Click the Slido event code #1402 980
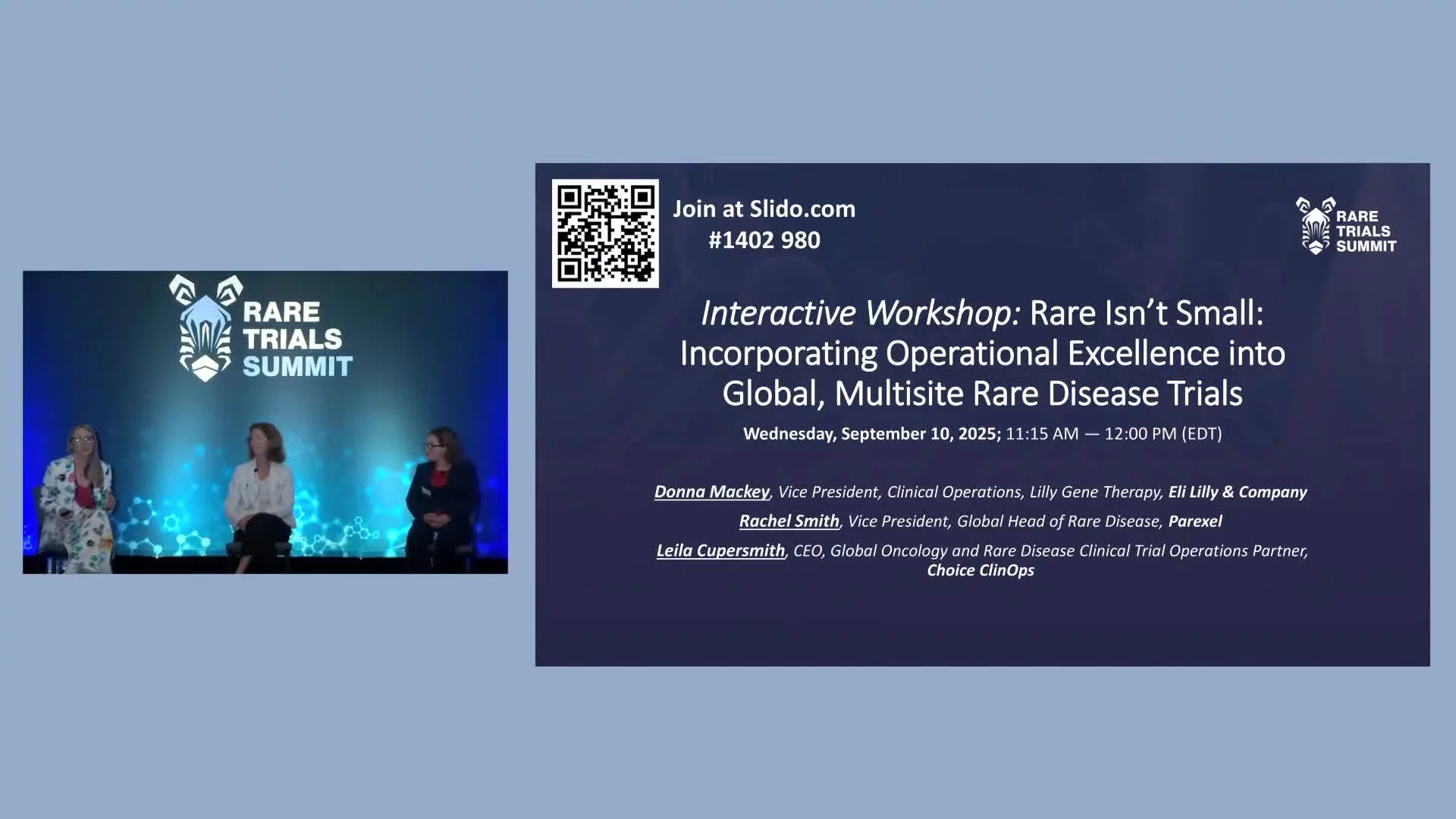Viewport: 1456px width, 819px height. [764, 240]
